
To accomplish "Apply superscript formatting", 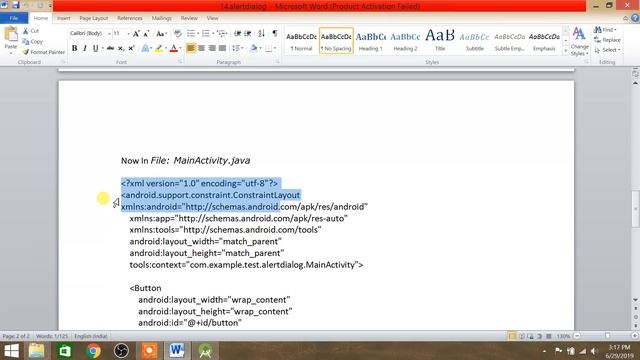I will point(131,48).
